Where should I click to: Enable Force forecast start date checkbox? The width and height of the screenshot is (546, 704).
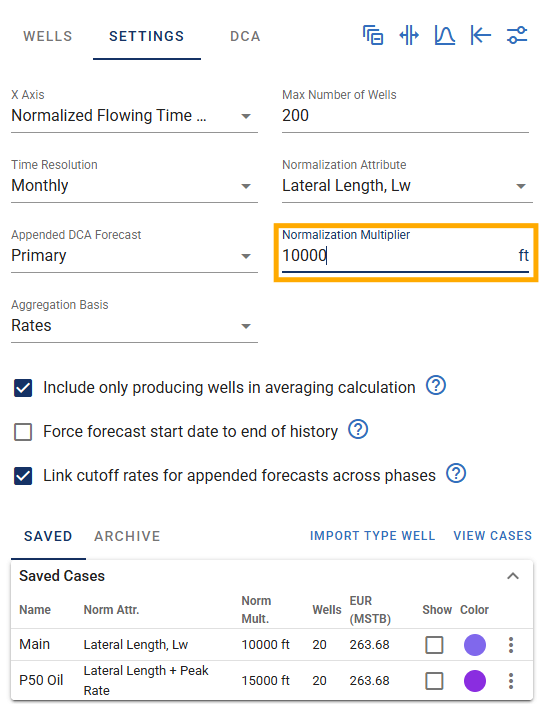[x=23, y=432]
